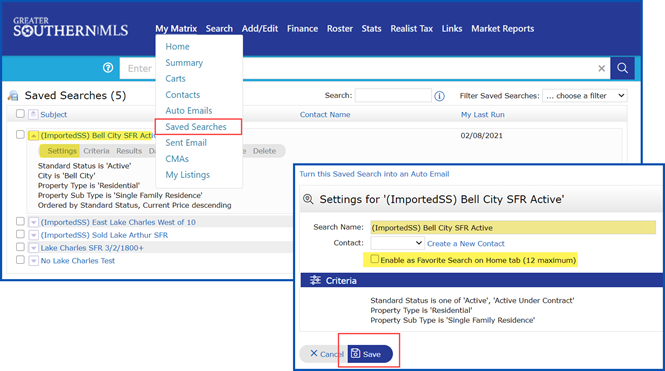Click the search info icon
Viewport: 665px width, 371px height.
point(439,96)
